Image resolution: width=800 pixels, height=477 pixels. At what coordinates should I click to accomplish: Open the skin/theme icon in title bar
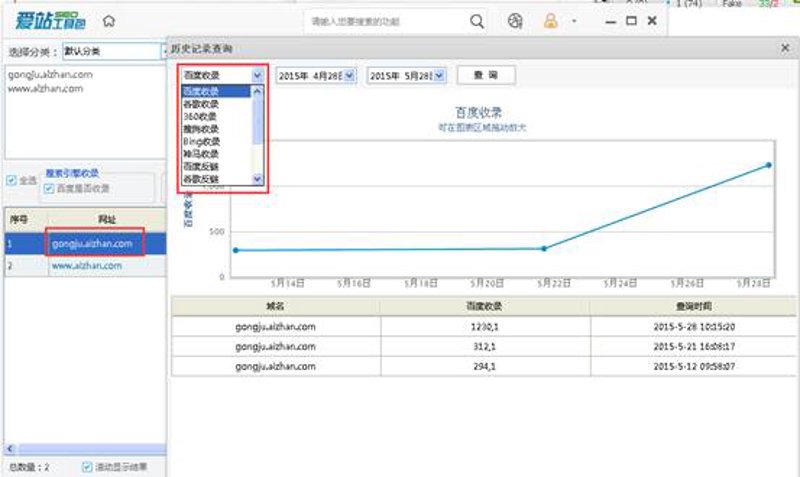[x=515, y=21]
